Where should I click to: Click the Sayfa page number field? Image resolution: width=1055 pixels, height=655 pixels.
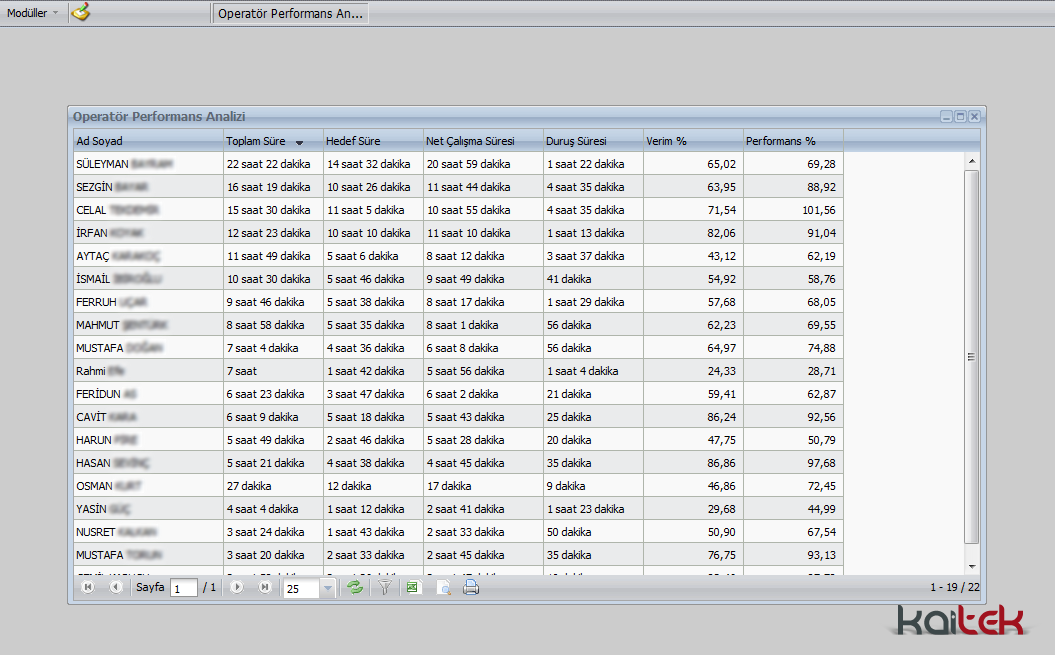click(183, 589)
